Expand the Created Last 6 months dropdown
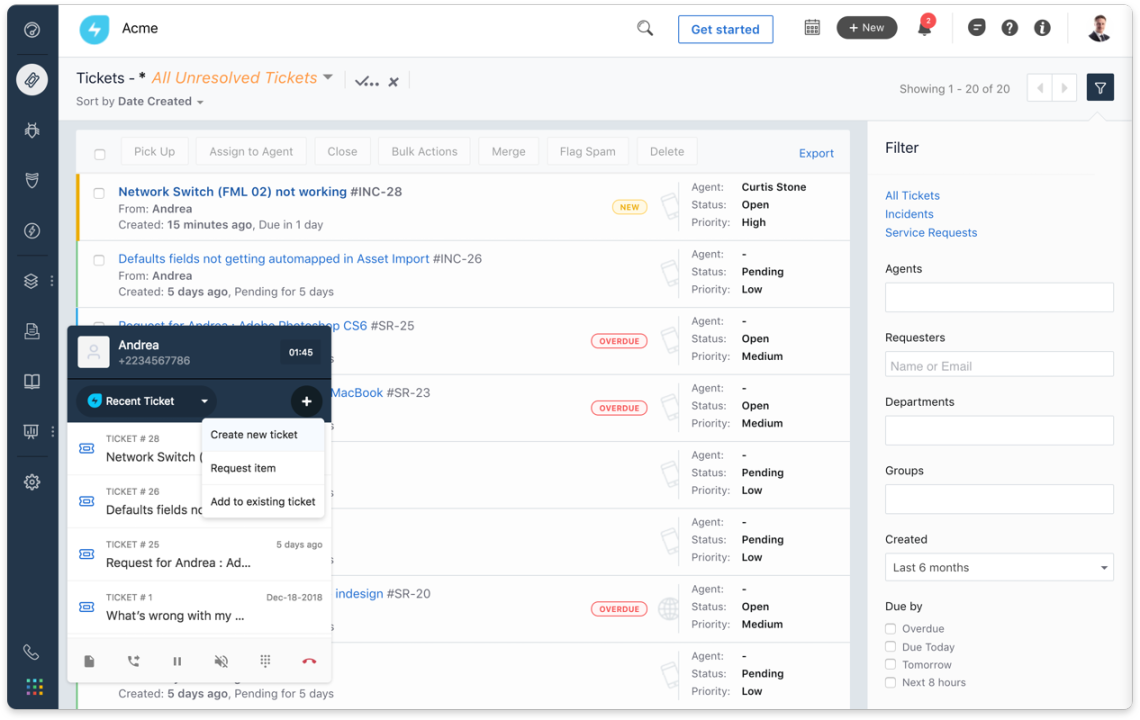Image resolution: width=1140 pixels, height=720 pixels. (x=999, y=567)
